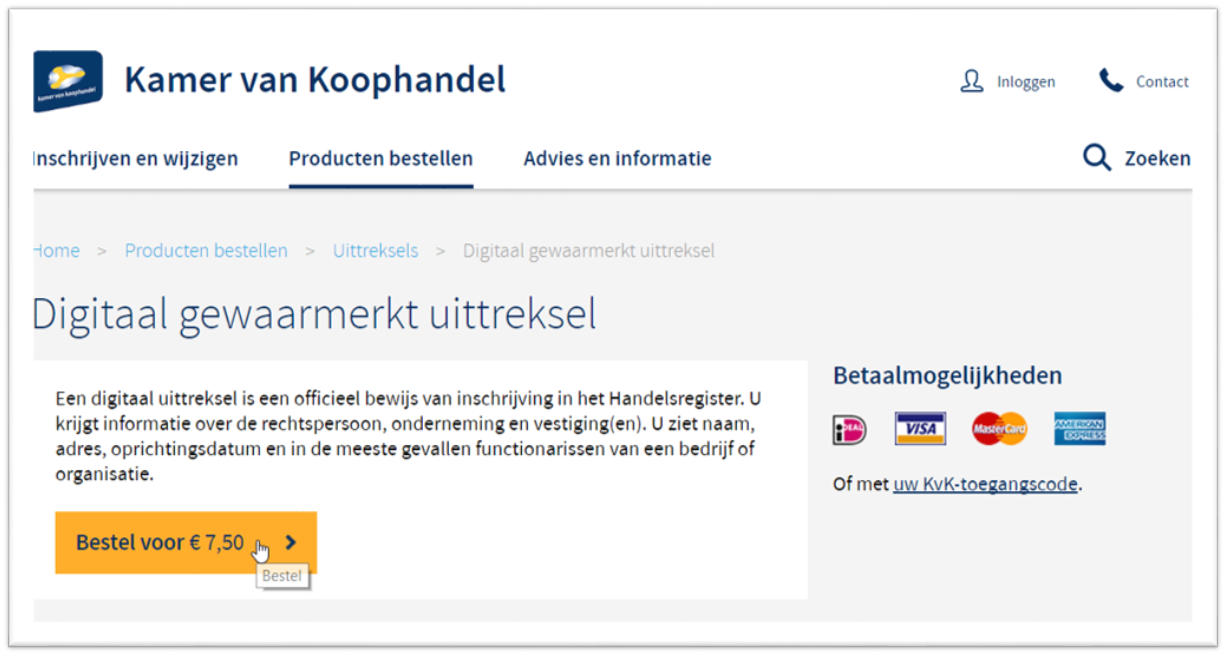Image resolution: width=1226 pixels, height=656 pixels.
Task: Open the Advies en informatie menu
Action: [617, 158]
